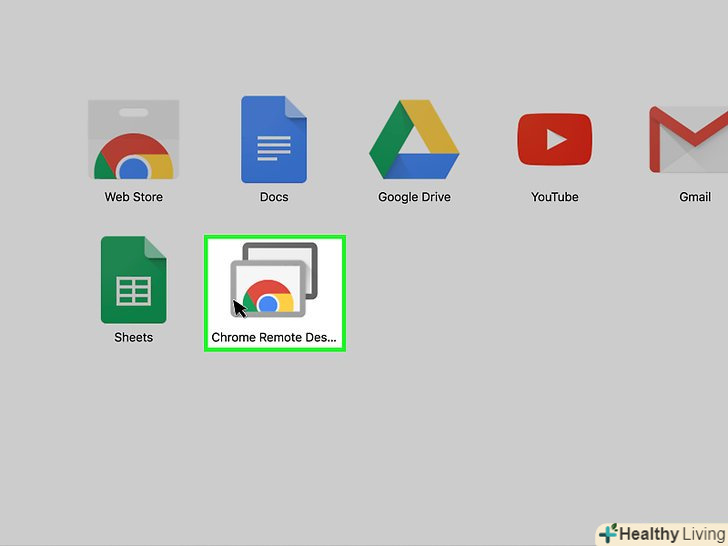Viewport: 728px width, 546px height.
Task: Launch the YouTube app icon
Action: point(555,139)
